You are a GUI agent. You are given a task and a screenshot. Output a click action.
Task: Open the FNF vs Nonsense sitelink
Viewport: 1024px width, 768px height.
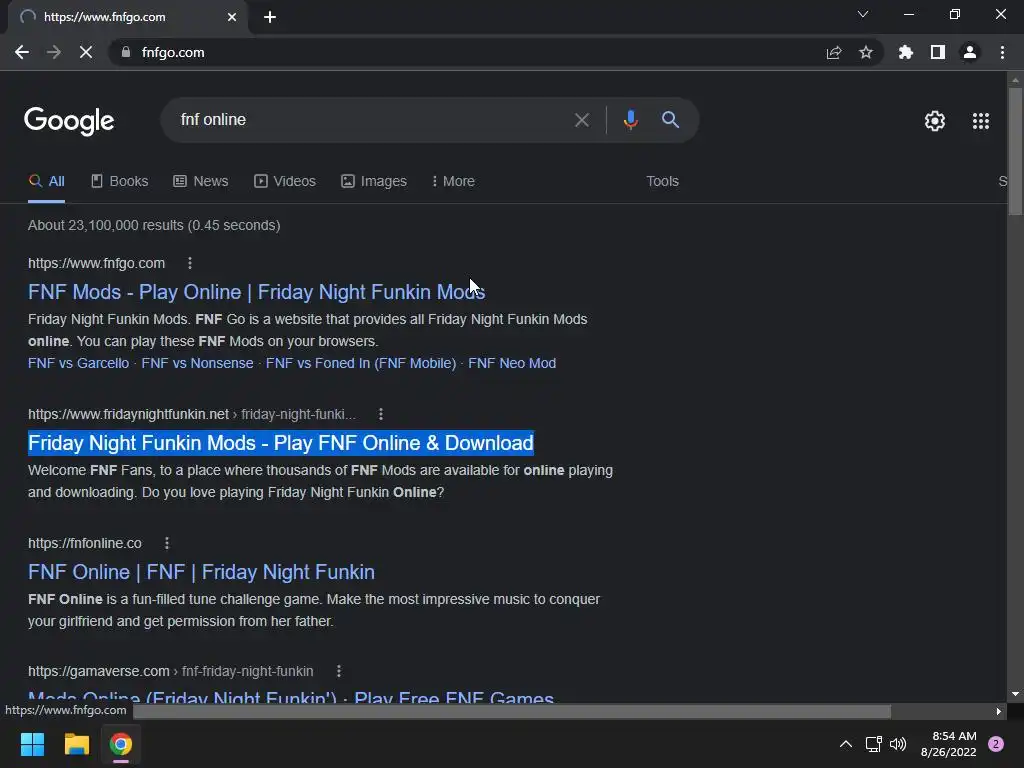pos(197,363)
